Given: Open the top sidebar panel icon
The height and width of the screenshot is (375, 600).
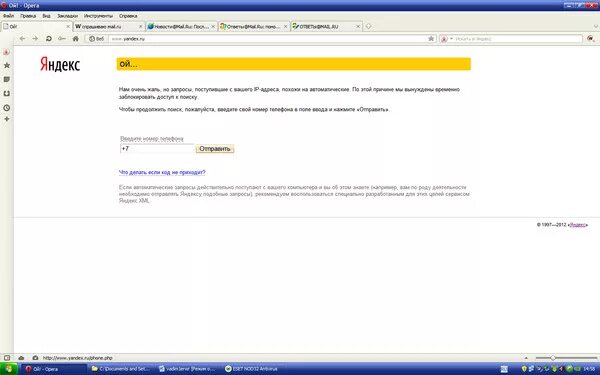Looking at the screenshot, I should 7,52.
